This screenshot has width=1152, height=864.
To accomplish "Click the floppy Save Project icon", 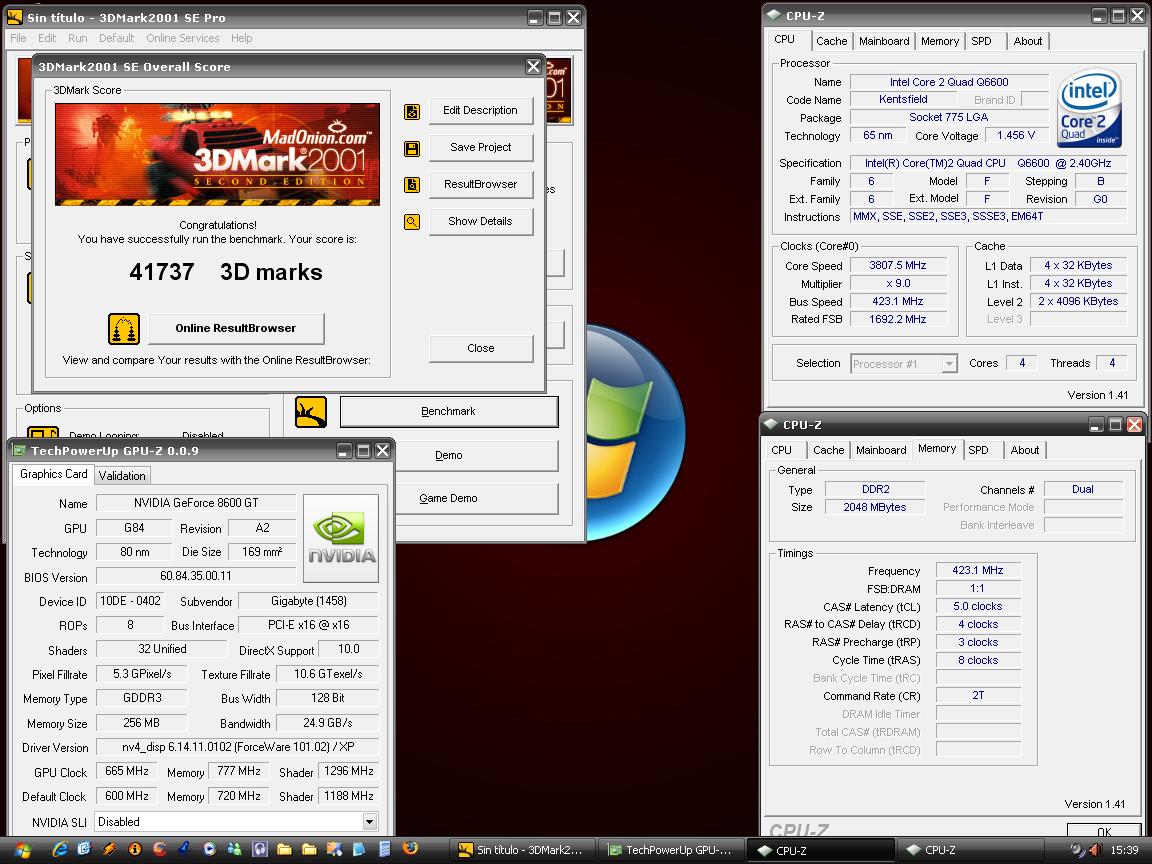I will click(412, 149).
